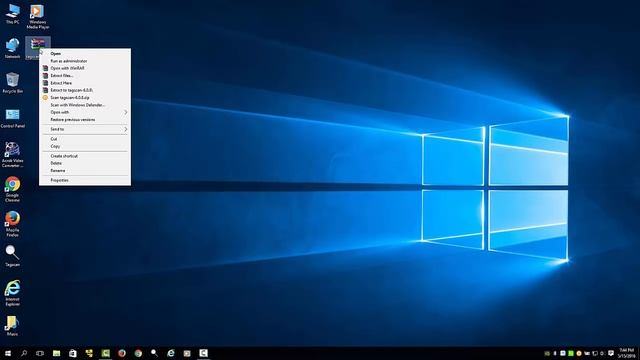
Task: Launch Firefox from the taskbar
Action: [x=122, y=353]
